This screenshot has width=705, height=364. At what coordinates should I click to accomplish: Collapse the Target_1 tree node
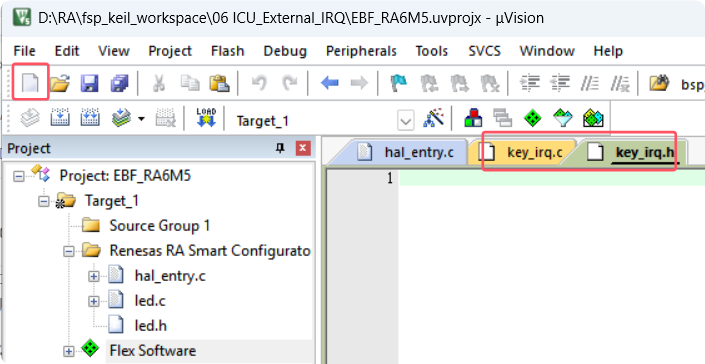(44, 201)
